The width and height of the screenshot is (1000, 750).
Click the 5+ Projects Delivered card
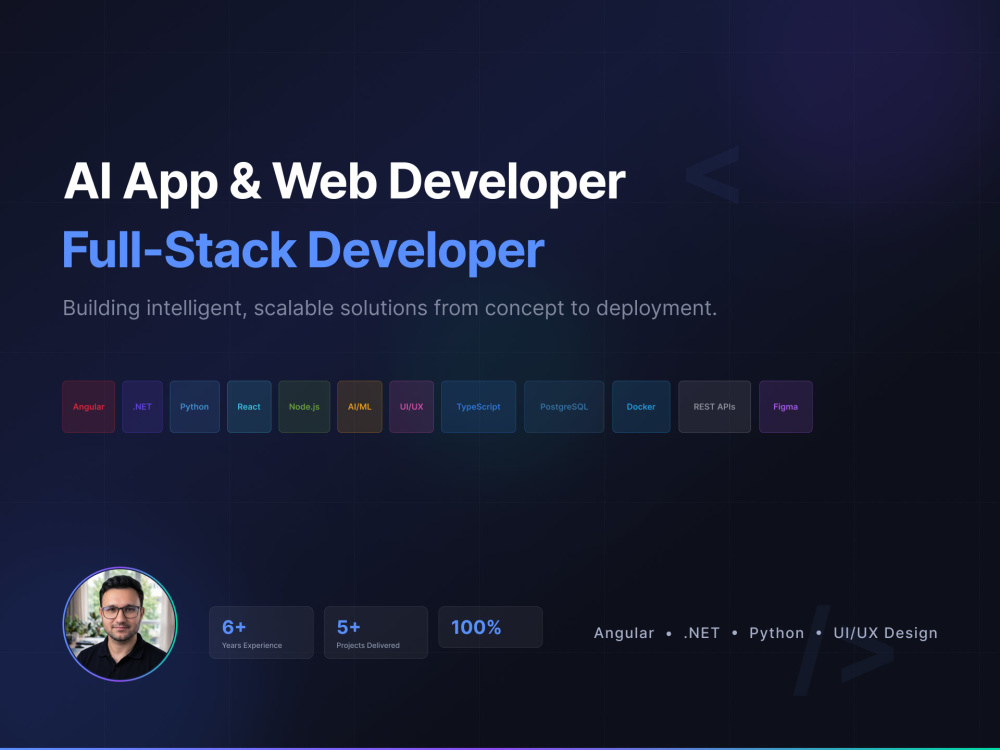pos(376,633)
